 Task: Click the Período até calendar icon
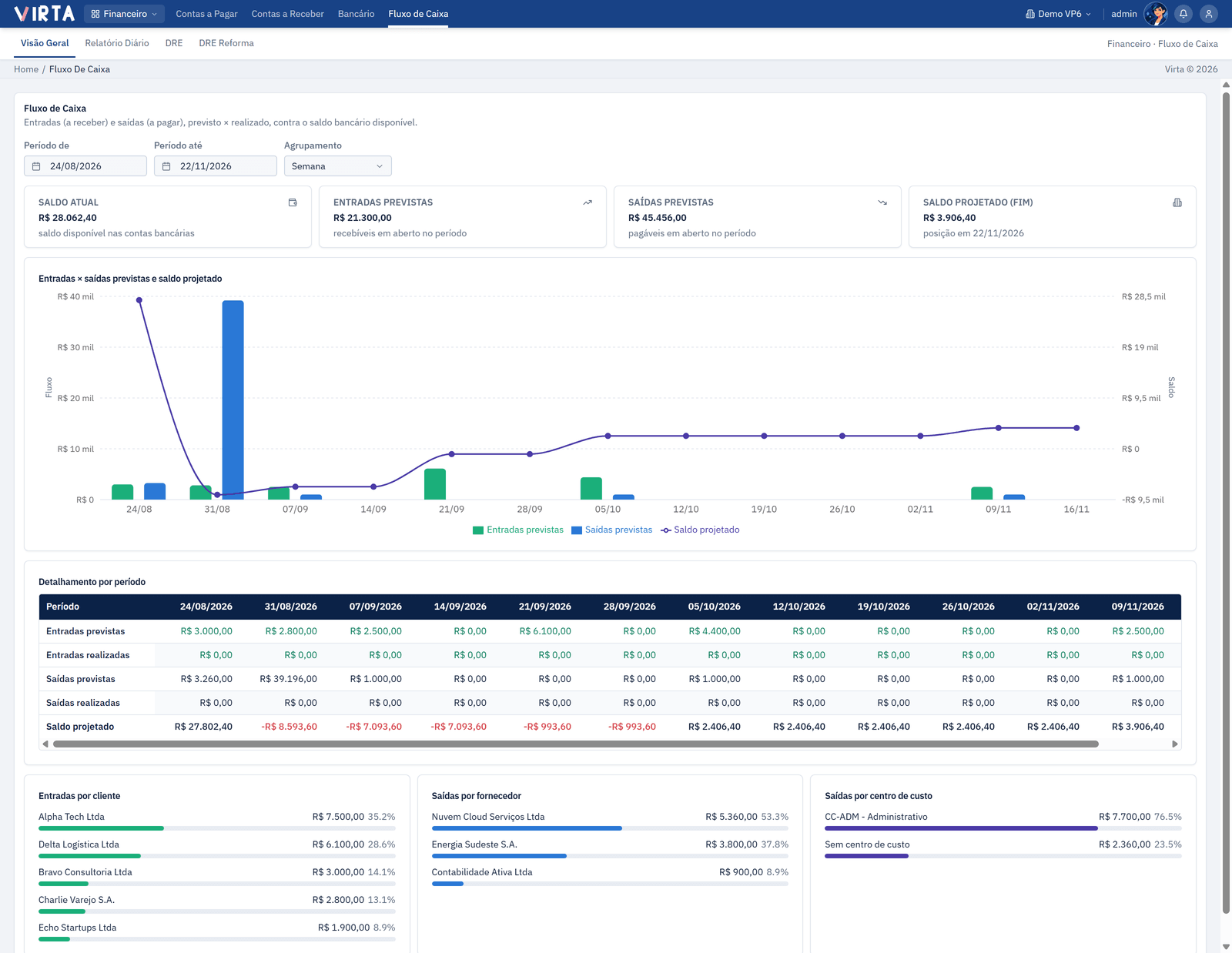tap(166, 166)
